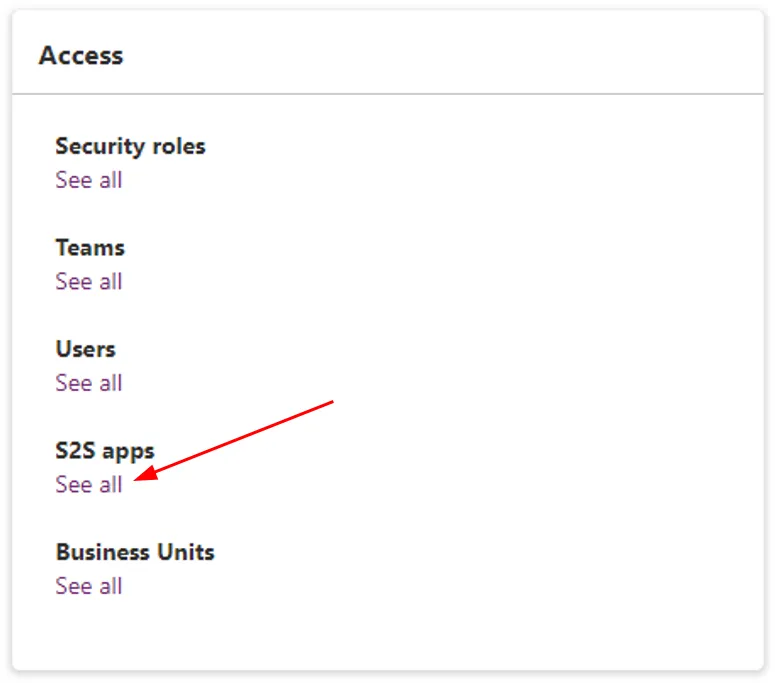
Task: Select the Security roles heading
Action: 130,147
